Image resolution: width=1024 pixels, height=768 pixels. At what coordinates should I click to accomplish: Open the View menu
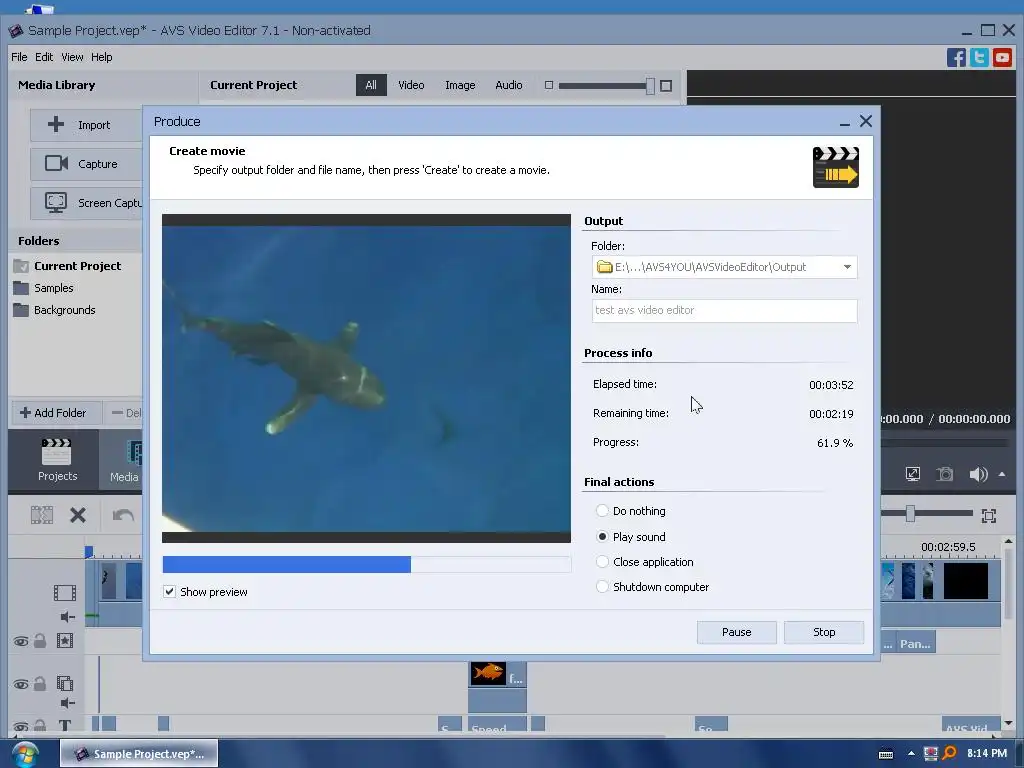[72, 57]
